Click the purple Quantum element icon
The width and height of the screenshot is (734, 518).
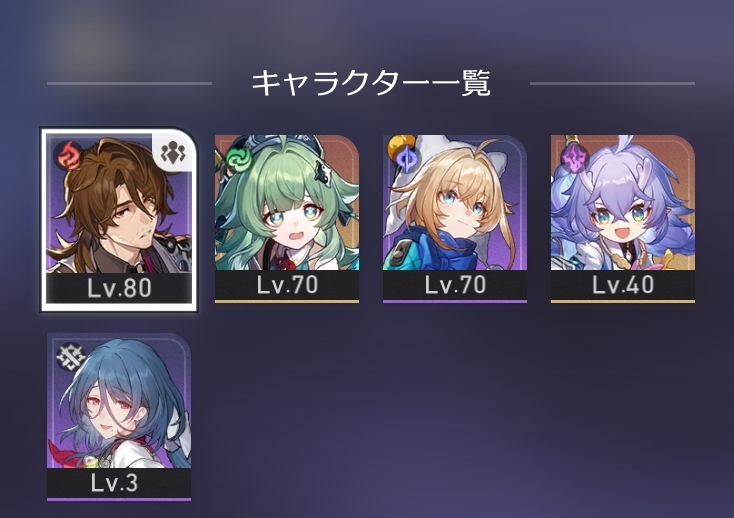(574, 158)
